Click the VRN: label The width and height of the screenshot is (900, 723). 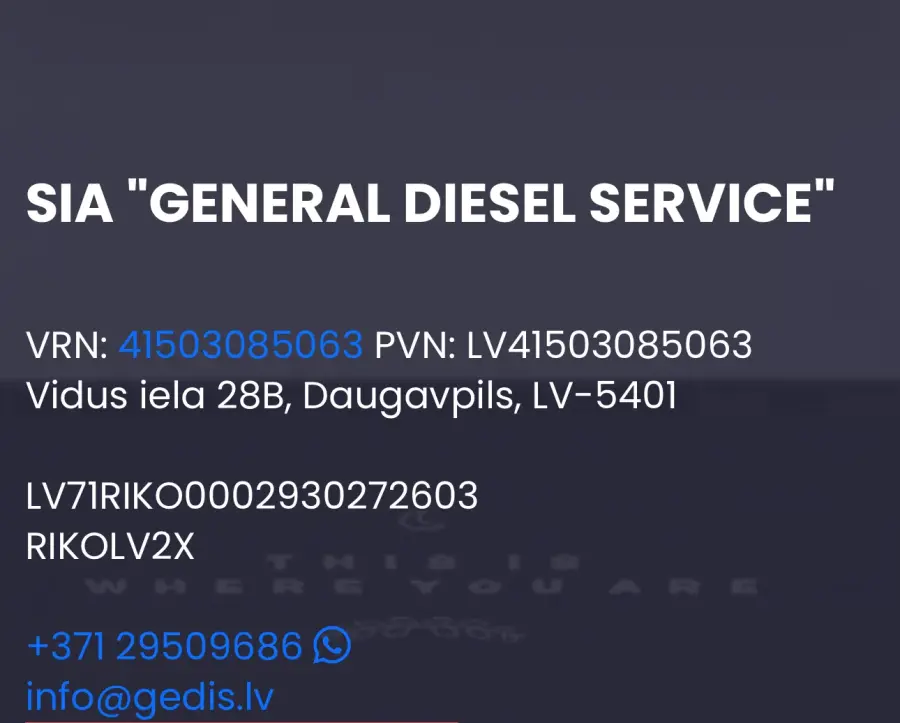click(x=67, y=345)
